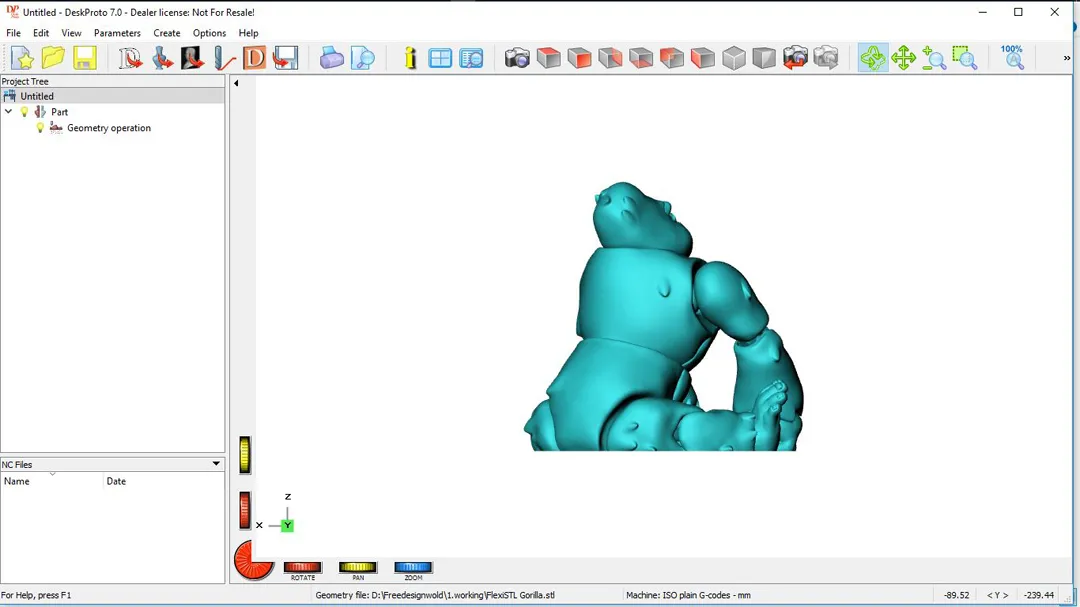Click the Write NC file icon (disk with arrow)
Image resolution: width=1080 pixels, height=607 pixels.
285,58
